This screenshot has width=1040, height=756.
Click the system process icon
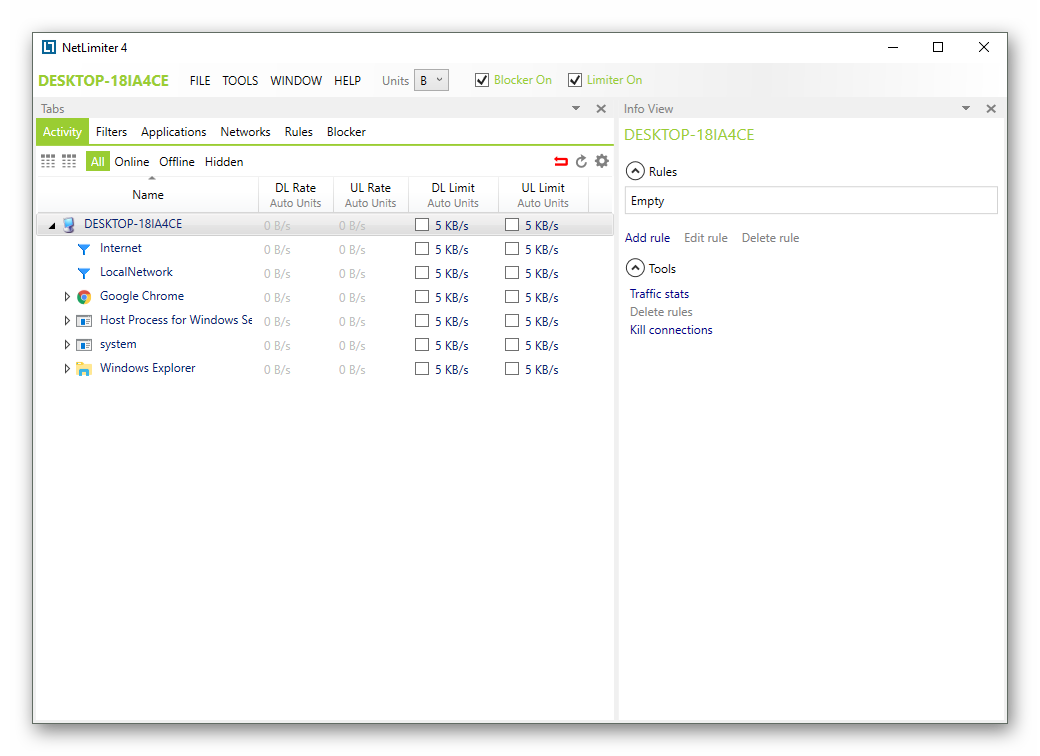84,345
